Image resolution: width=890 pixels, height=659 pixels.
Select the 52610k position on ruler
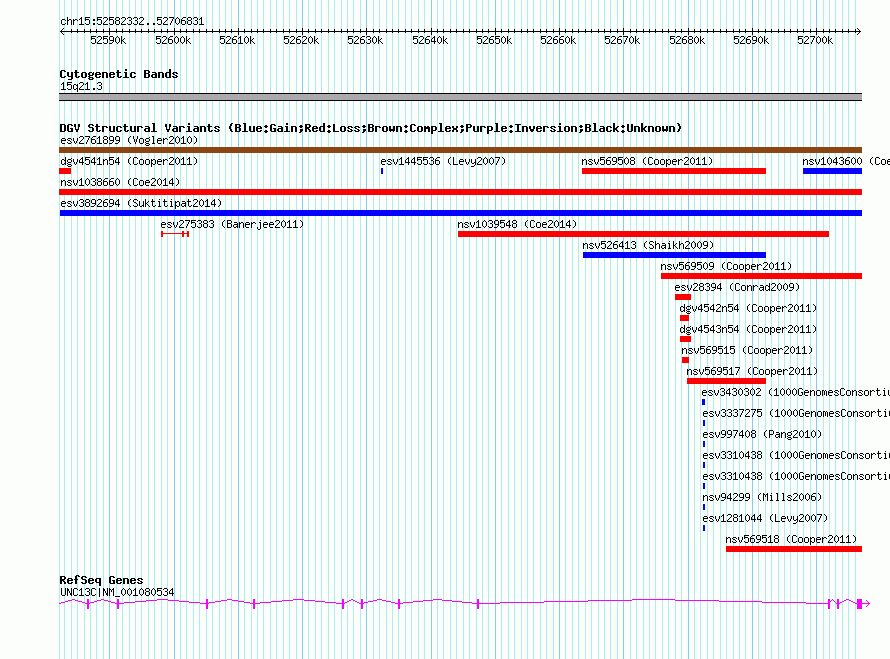pos(237,40)
